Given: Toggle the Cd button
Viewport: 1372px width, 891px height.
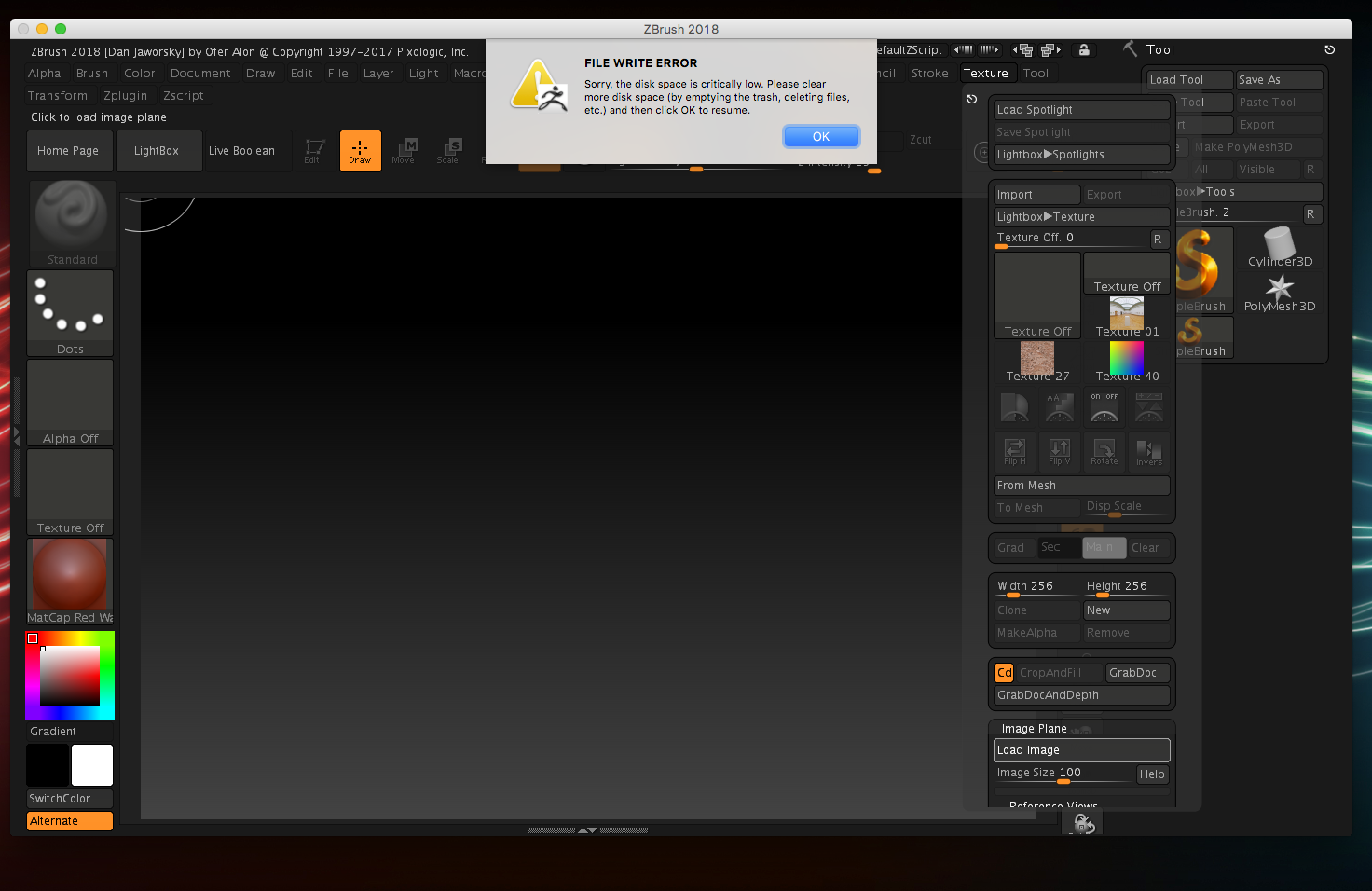Looking at the screenshot, I should point(1004,673).
